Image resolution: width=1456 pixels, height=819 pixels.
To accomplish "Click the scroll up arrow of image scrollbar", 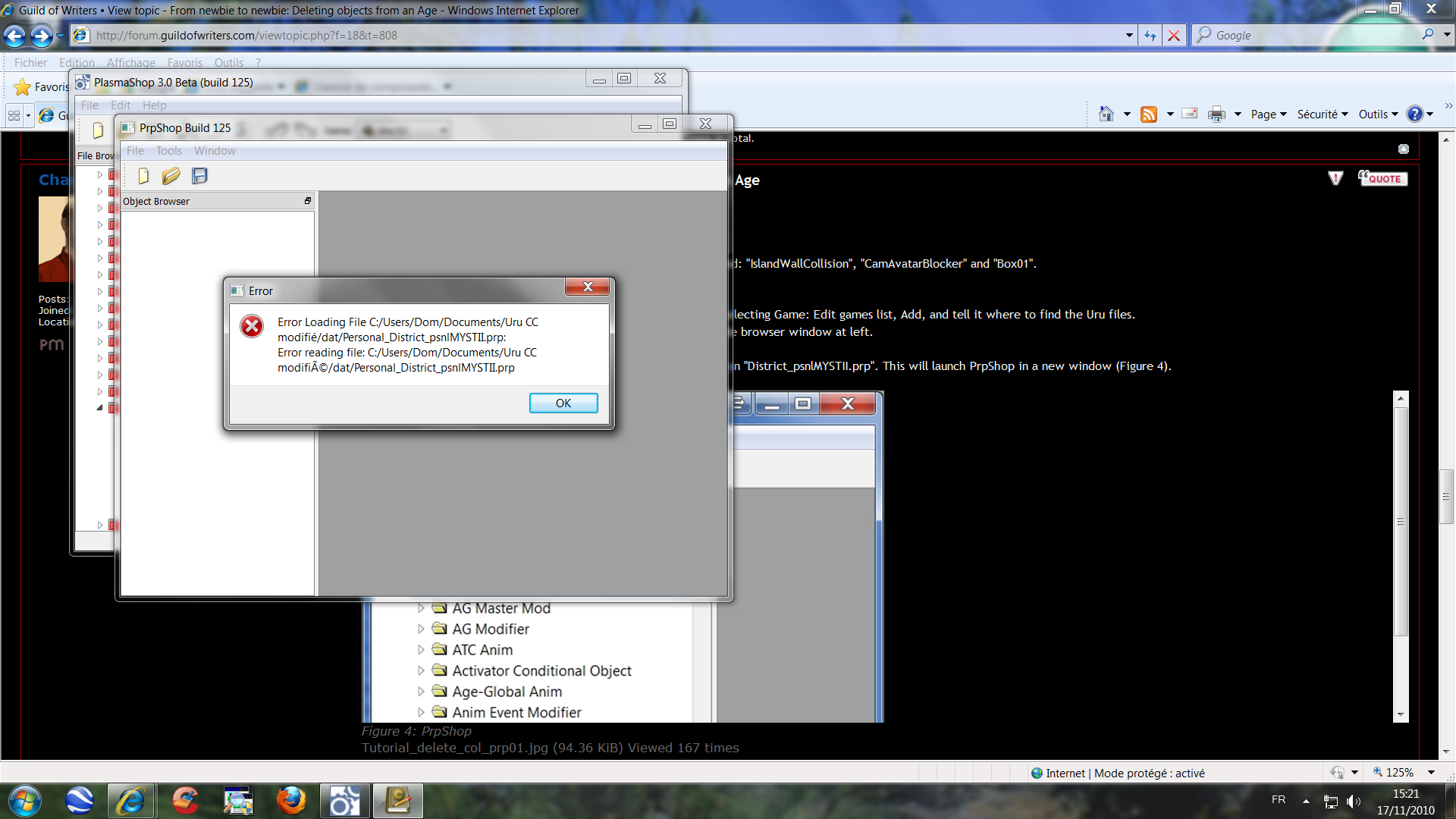I will click(x=1401, y=398).
